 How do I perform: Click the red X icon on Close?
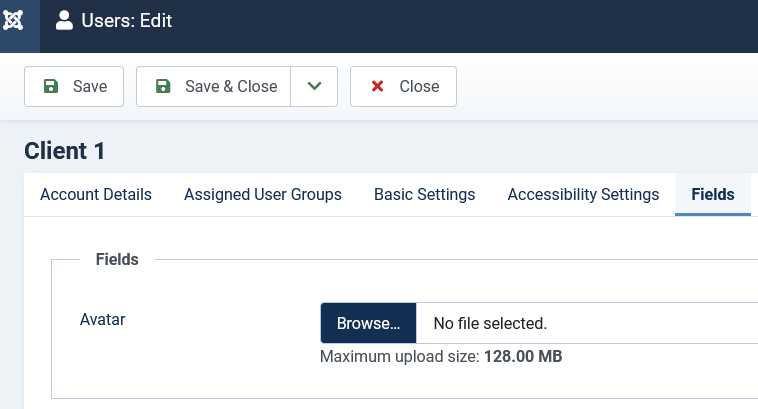377,87
